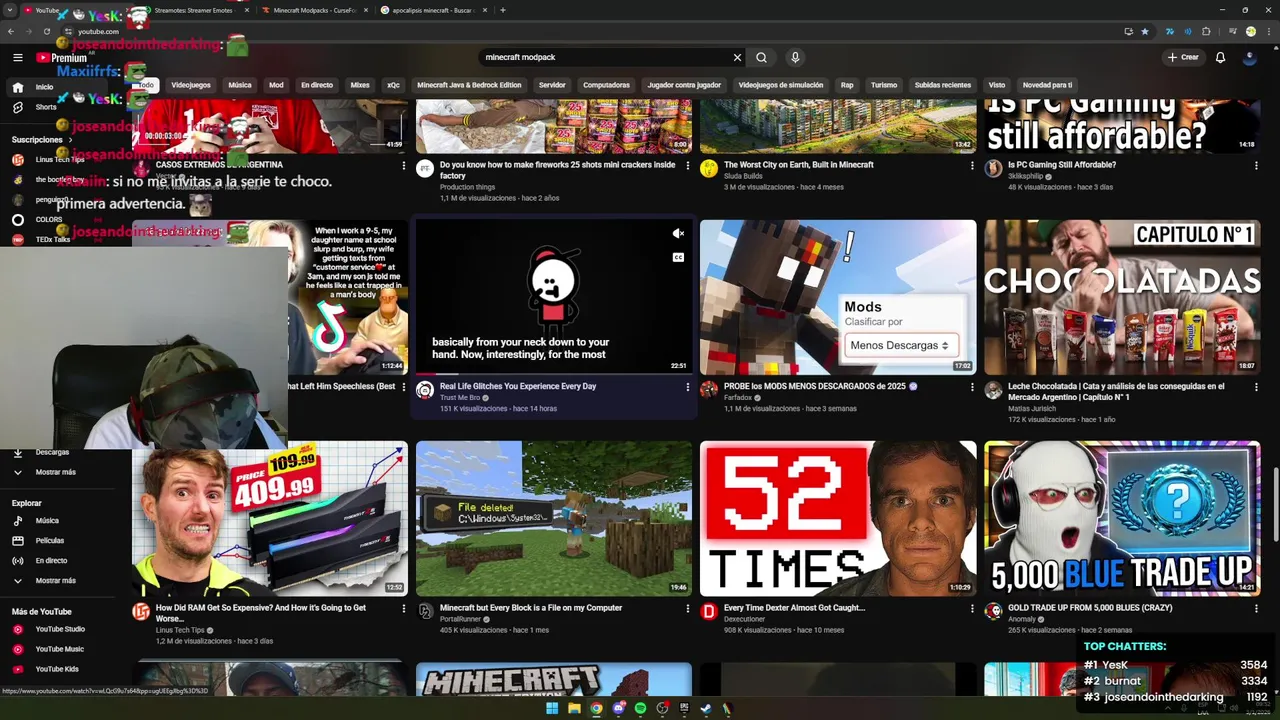Open File Explorer from the taskbar

[x=574, y=709]
